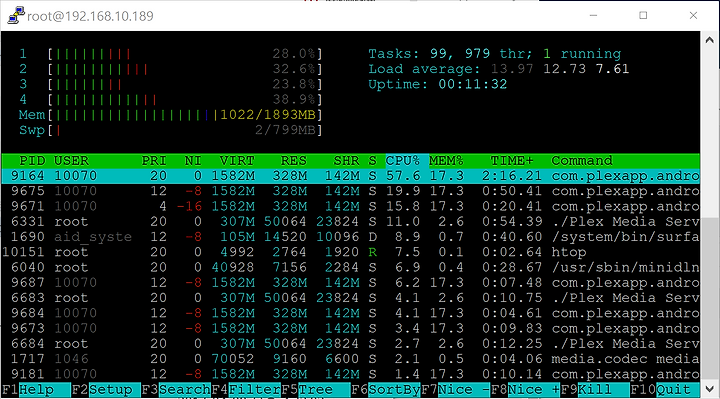Image resolution: width=720 pixels, height=399 pixels.
Task: Sort by VIRT column header
Action: click(237, 161)
